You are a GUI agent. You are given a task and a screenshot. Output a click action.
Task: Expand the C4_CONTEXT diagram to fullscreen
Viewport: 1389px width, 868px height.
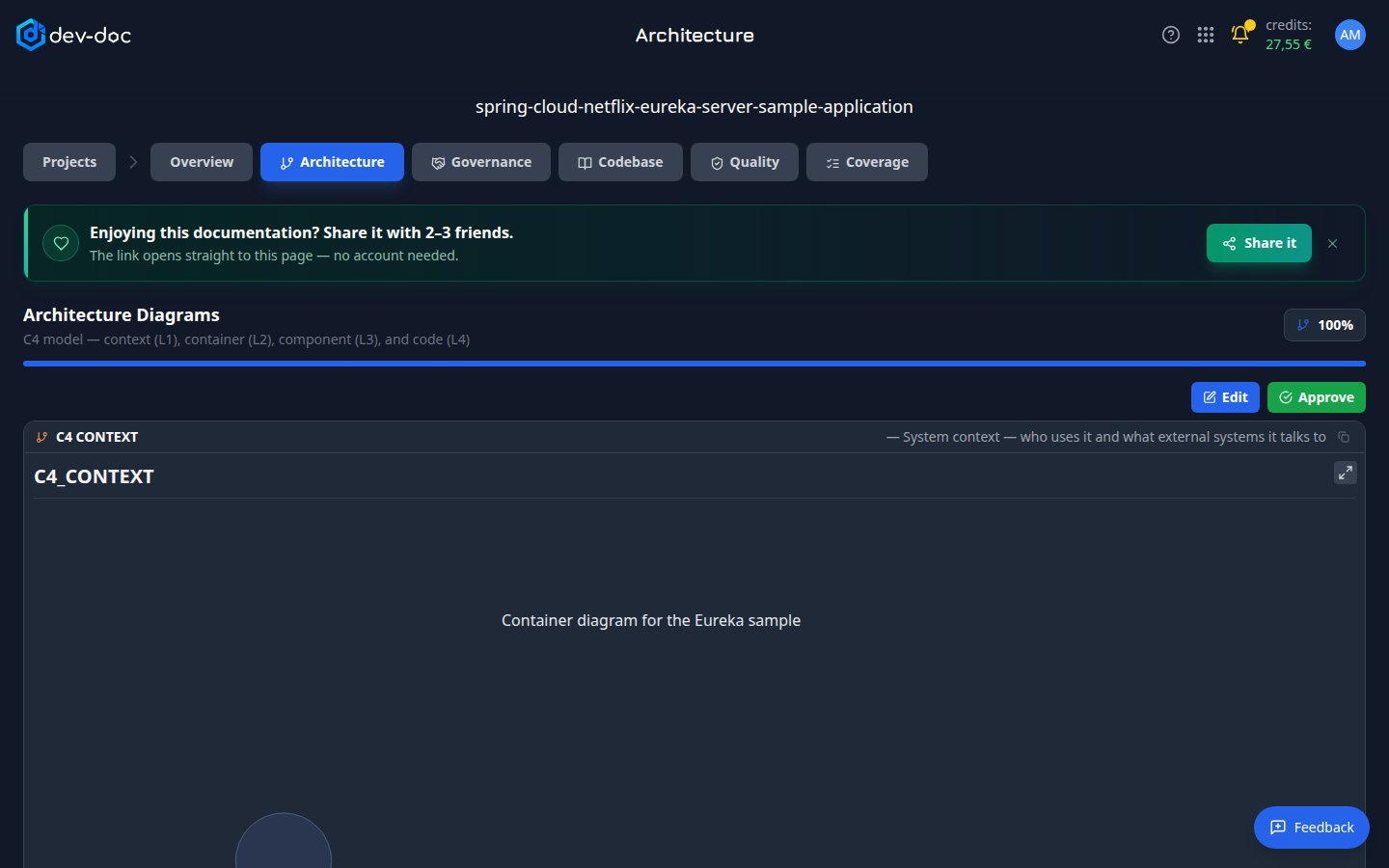pos(1345,473)
